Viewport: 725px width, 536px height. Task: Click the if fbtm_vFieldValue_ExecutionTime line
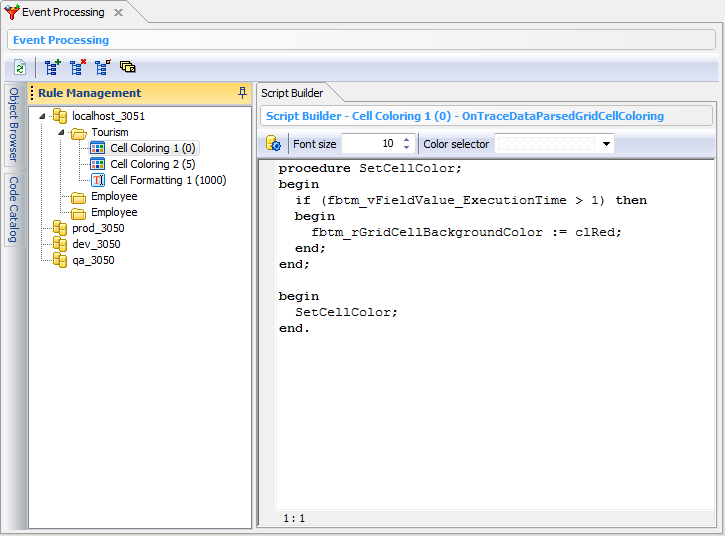pyautogui.click(x=471, y=200)
